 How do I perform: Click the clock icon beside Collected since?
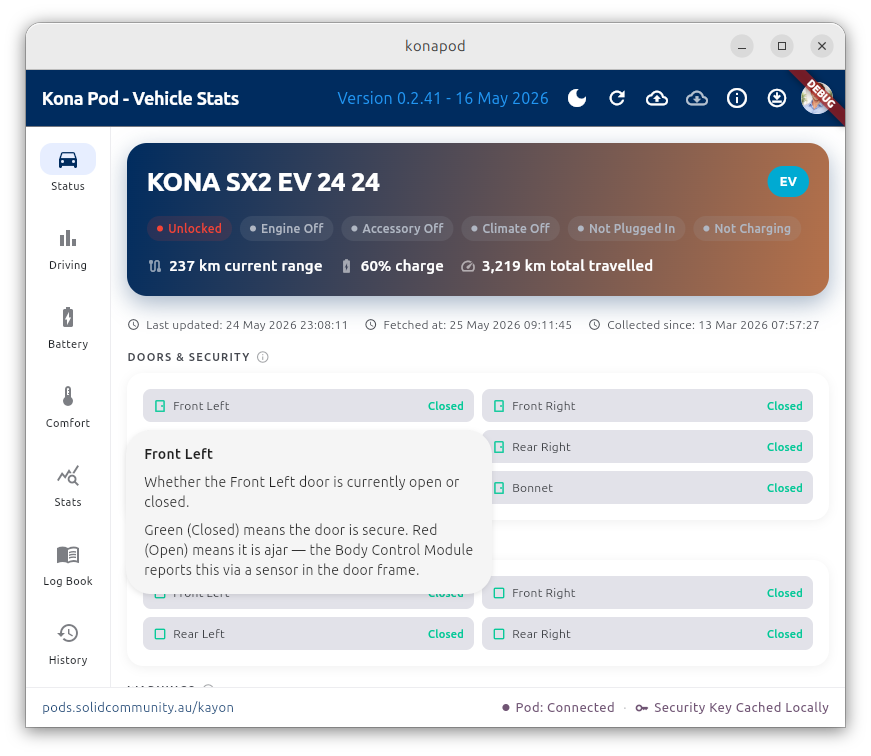tap(594, 325)
